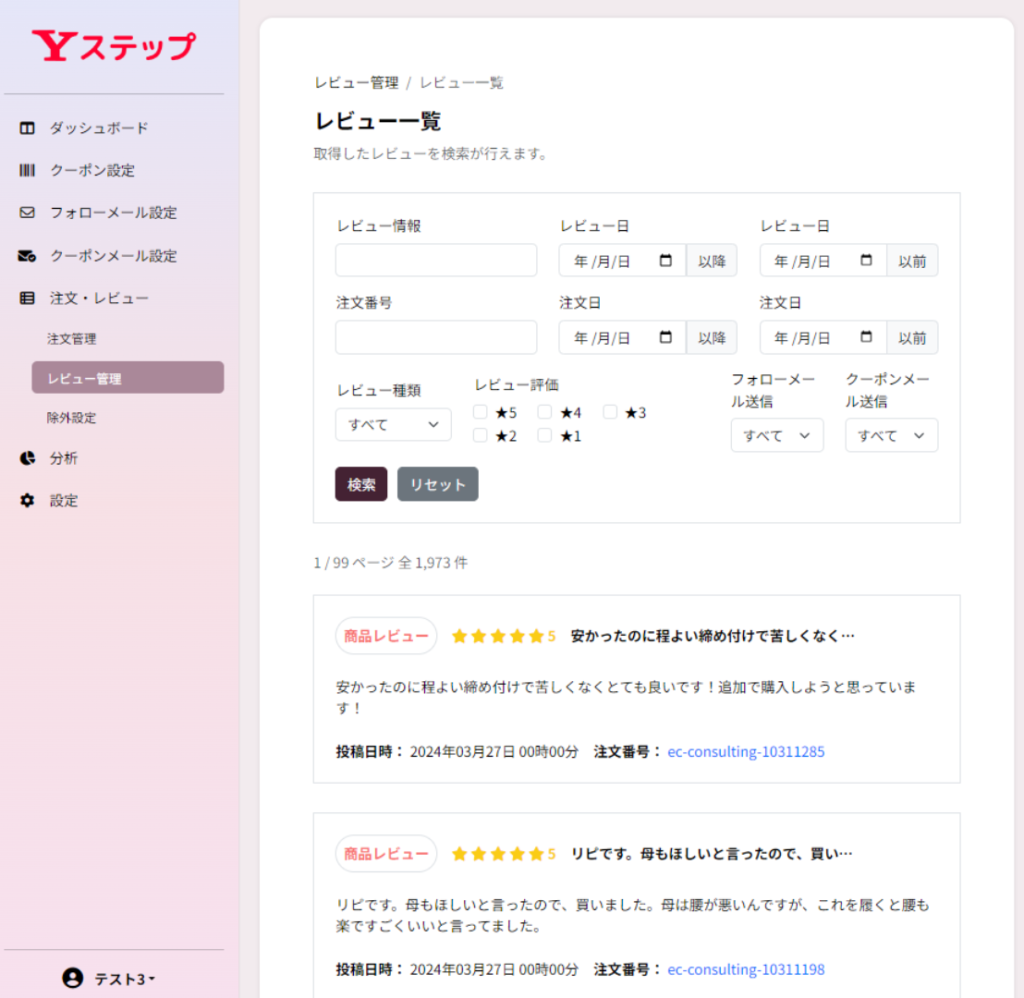
Task: Expand the フォローメール送信 dropdown
Action: coord(777,435)
